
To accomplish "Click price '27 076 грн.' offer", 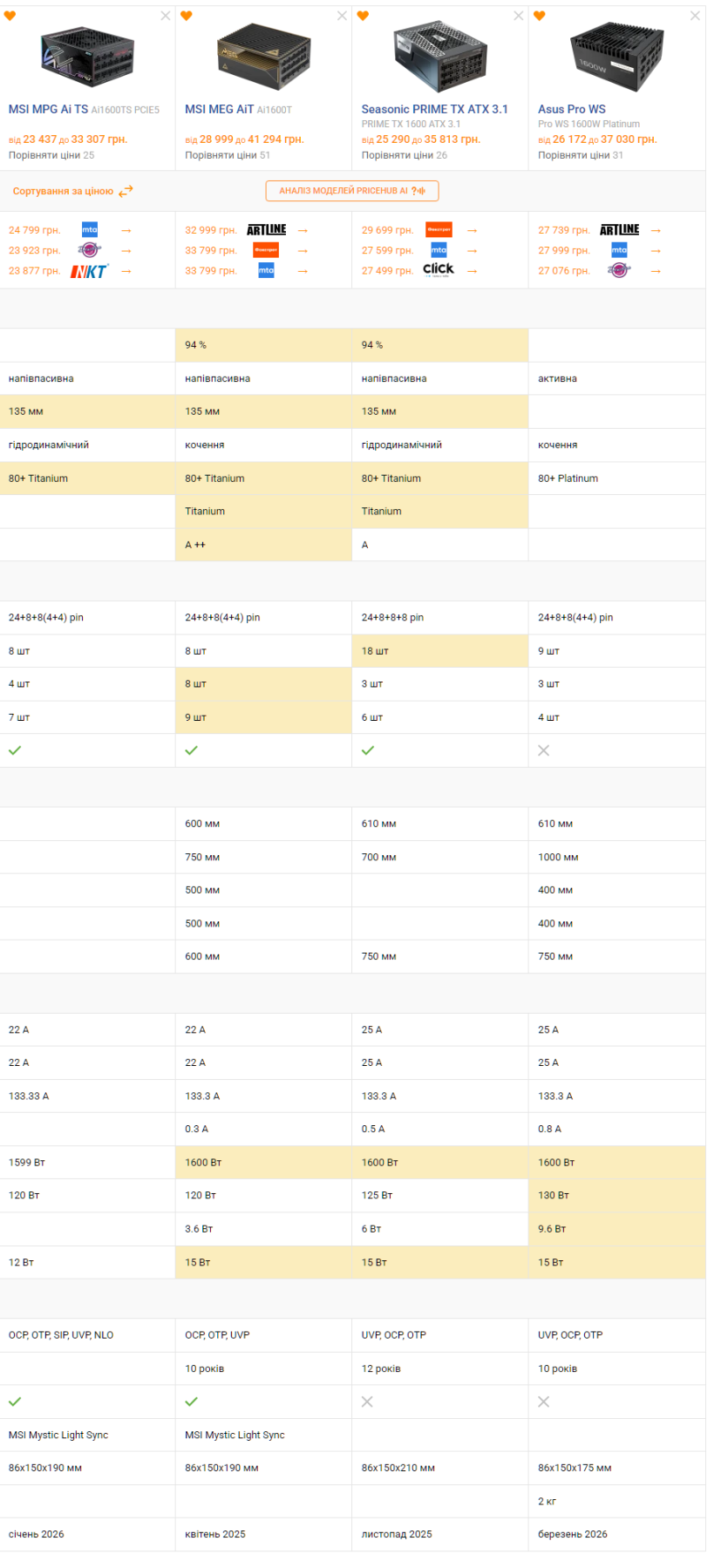I will (563, 271).
